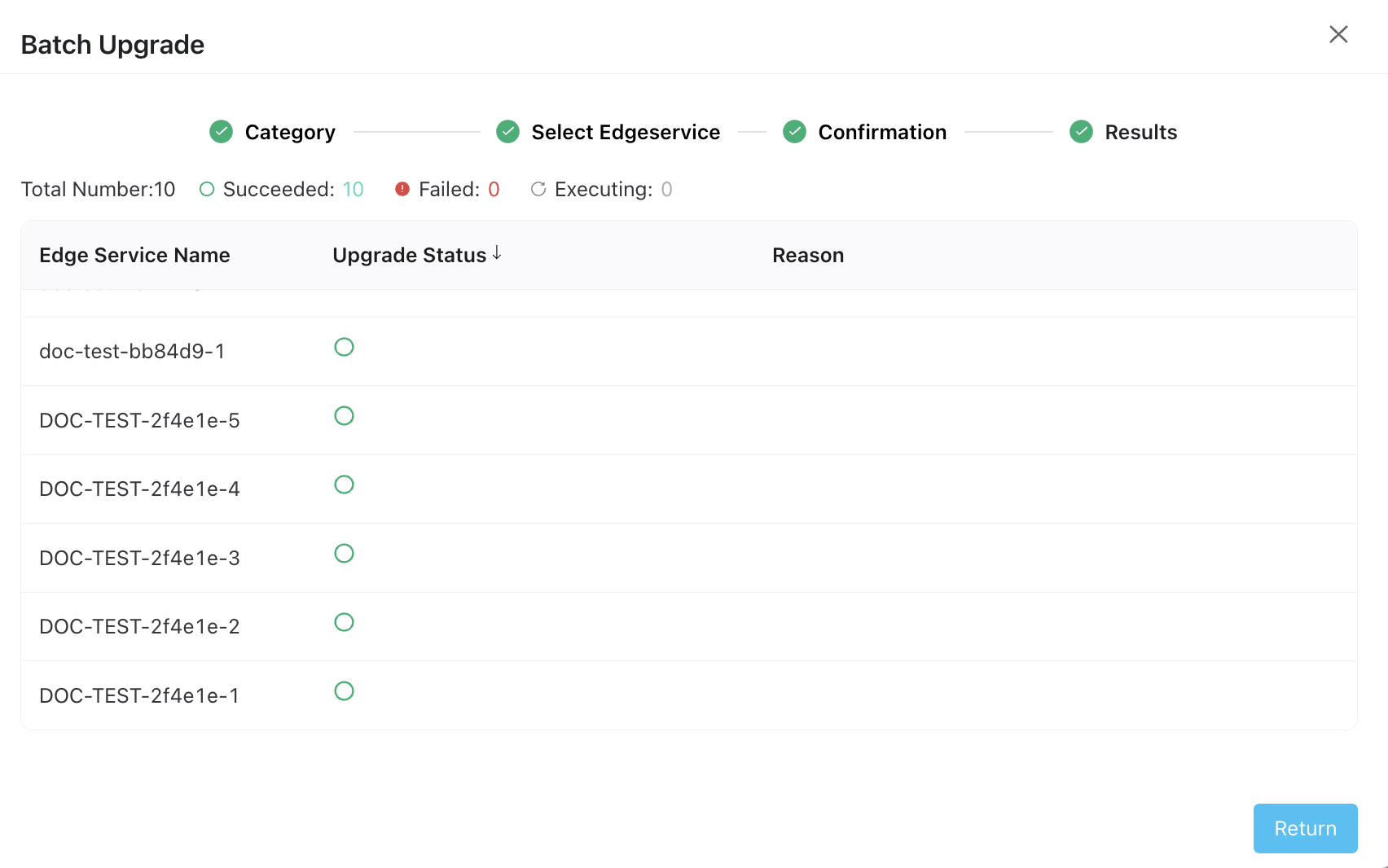Select the Edge Service Name column header
This screenshot has width=1388, height=868.
click(134, 255)
